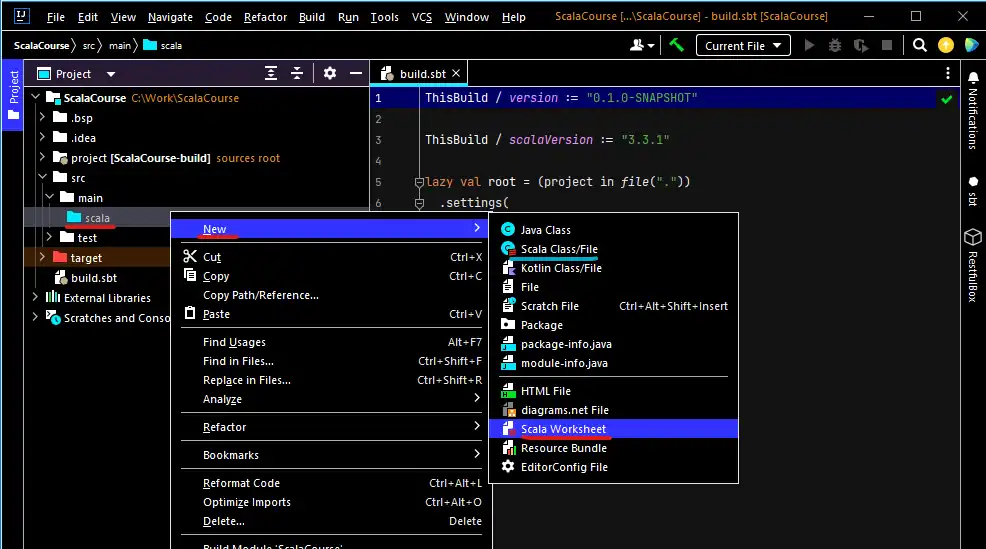This screenshot has width=986, height=549.
Task: Click Reformat Code in context menu
Action: pyautogui.click(x=241, y=483)
